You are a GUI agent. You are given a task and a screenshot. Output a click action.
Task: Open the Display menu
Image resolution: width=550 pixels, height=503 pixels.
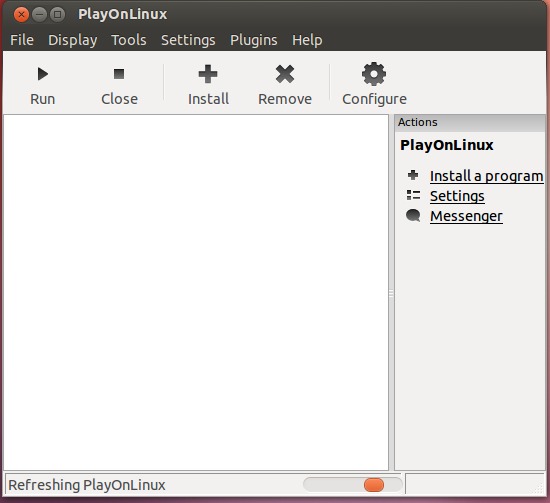pos(73,40)
